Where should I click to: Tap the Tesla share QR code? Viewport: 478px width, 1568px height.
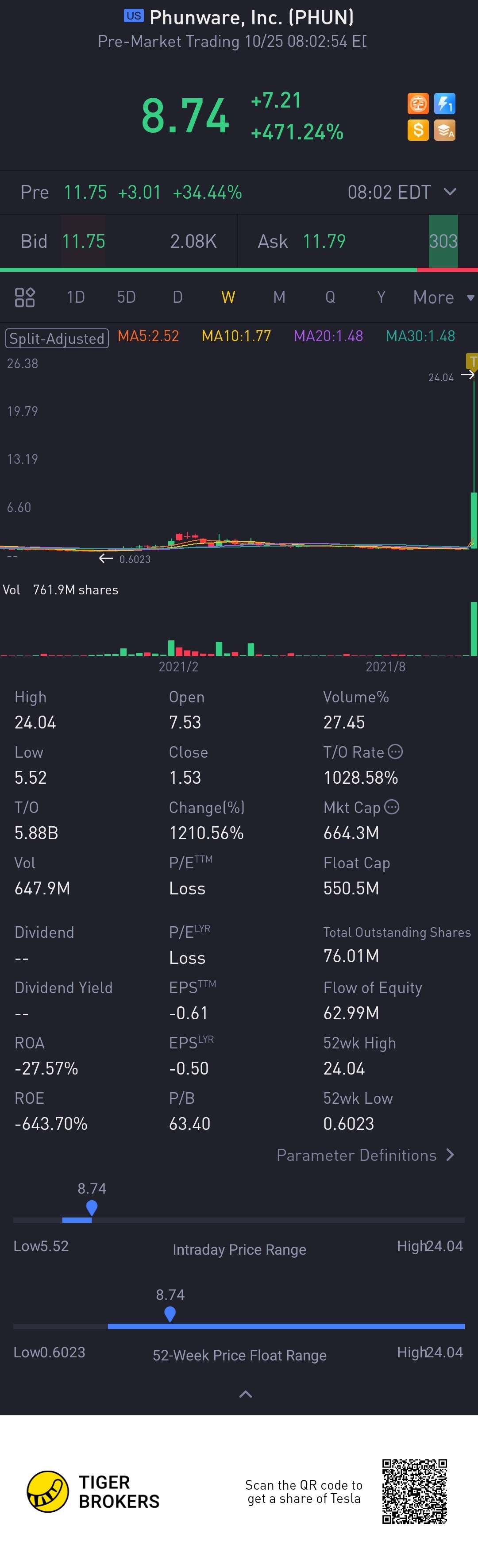click(415, 1491)
